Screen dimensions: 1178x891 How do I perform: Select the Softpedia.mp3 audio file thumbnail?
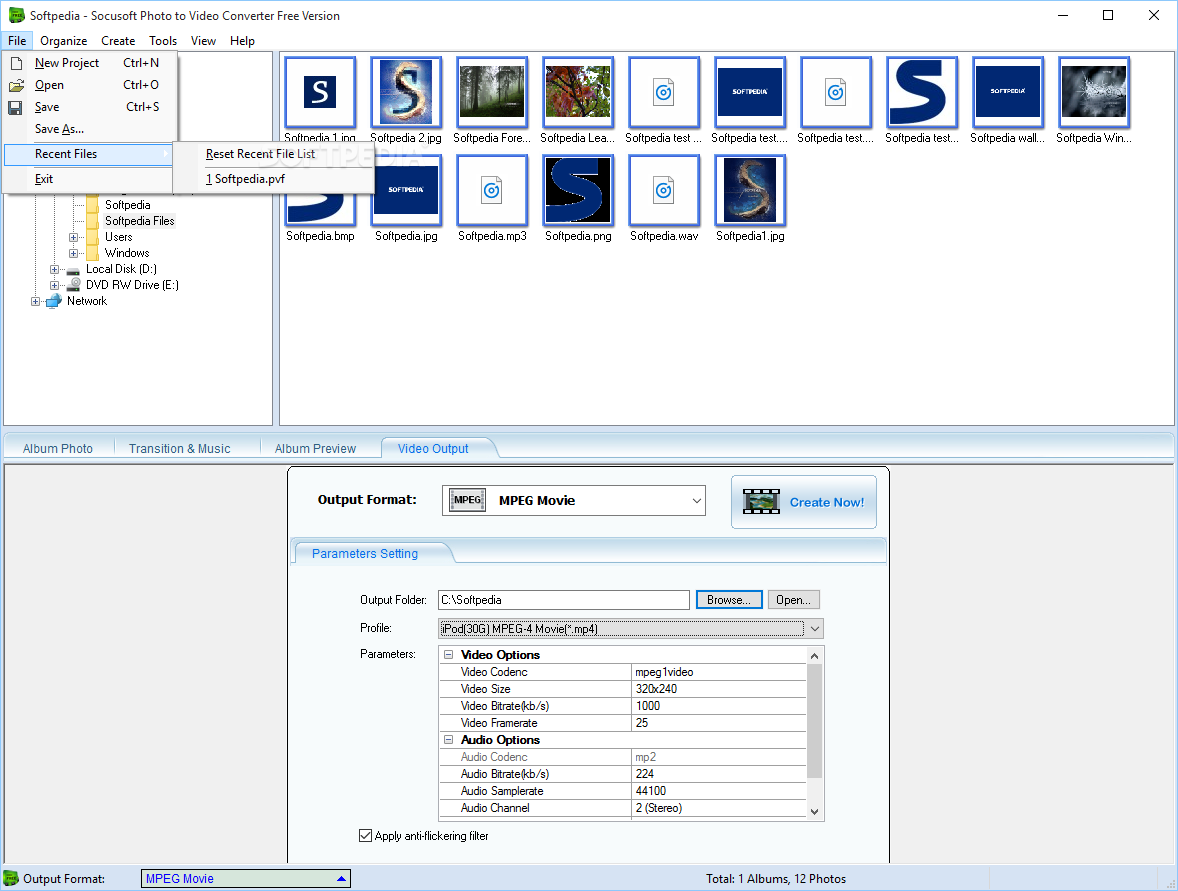(492, 190)
